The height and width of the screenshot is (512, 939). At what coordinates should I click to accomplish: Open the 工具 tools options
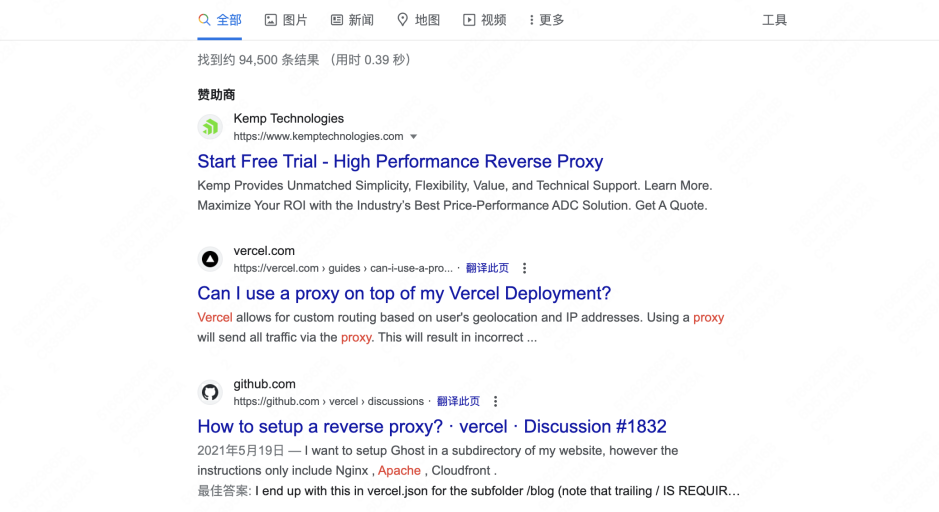774,20
